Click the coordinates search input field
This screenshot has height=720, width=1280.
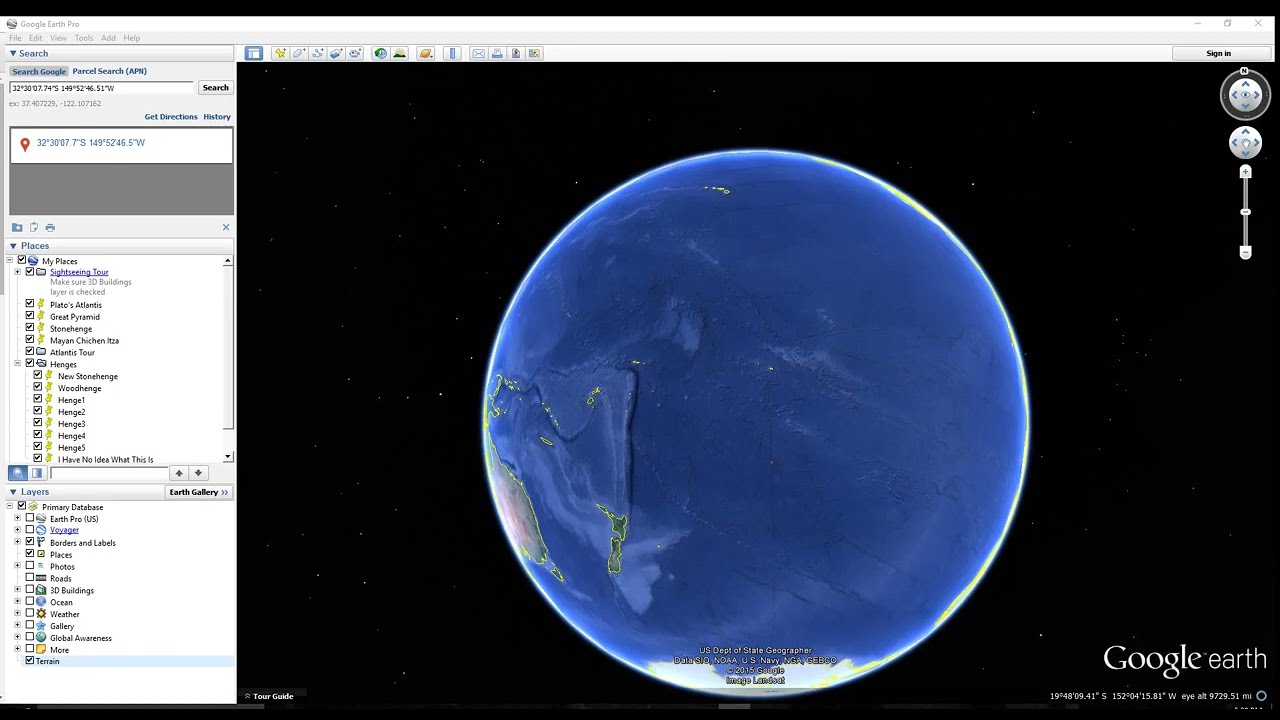pyautogui.click(x=101, y=88)
